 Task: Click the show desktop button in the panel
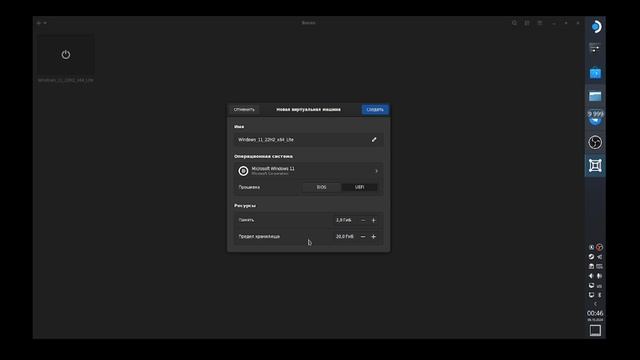[x=595, y=330]
